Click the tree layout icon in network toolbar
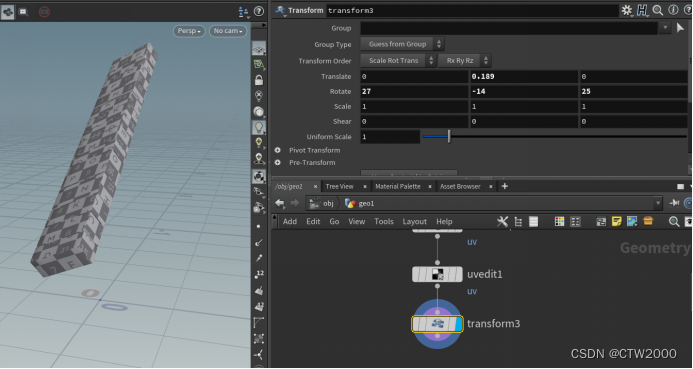 tap(518, 221)
